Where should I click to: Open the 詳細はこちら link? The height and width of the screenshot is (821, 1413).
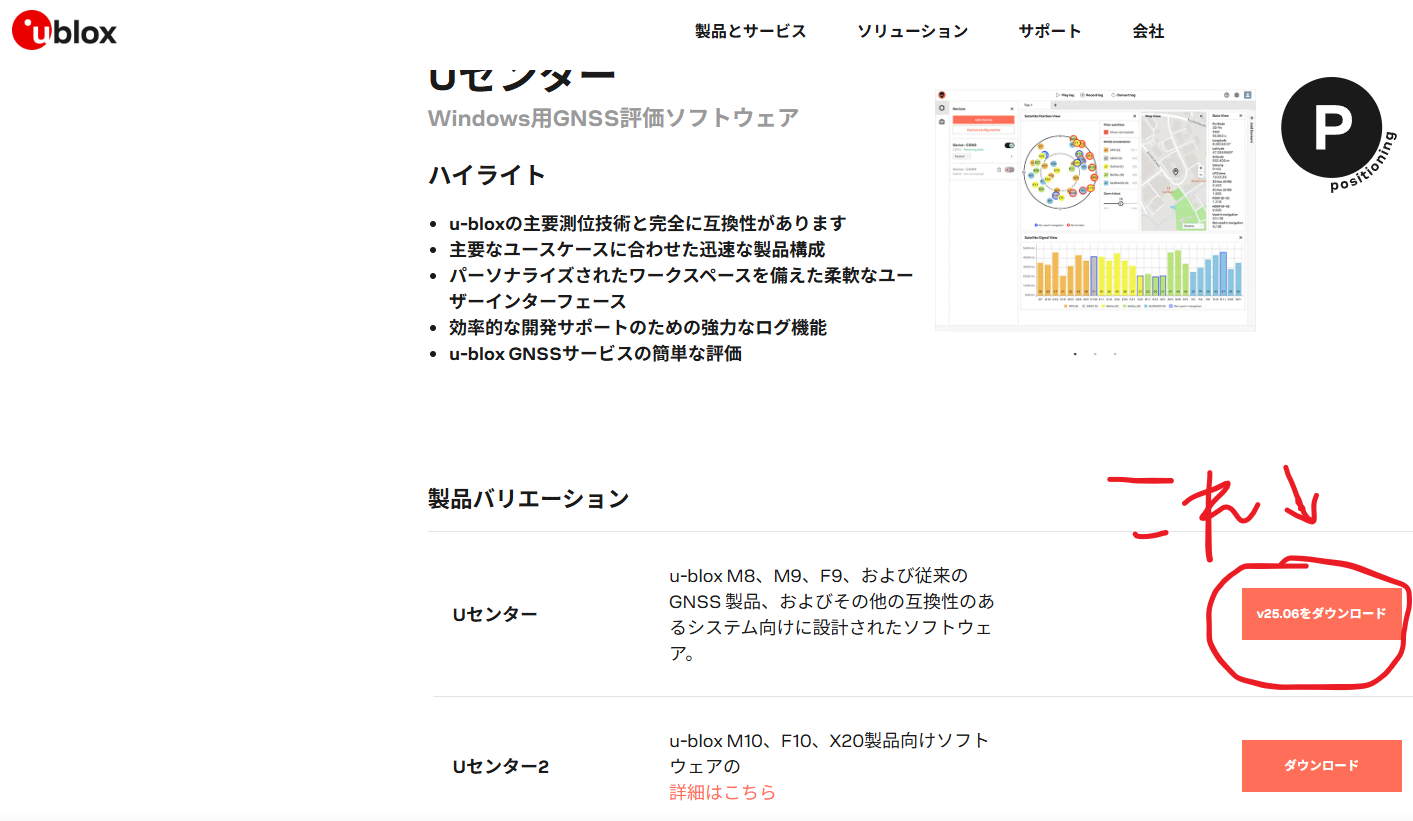[722, 792]
